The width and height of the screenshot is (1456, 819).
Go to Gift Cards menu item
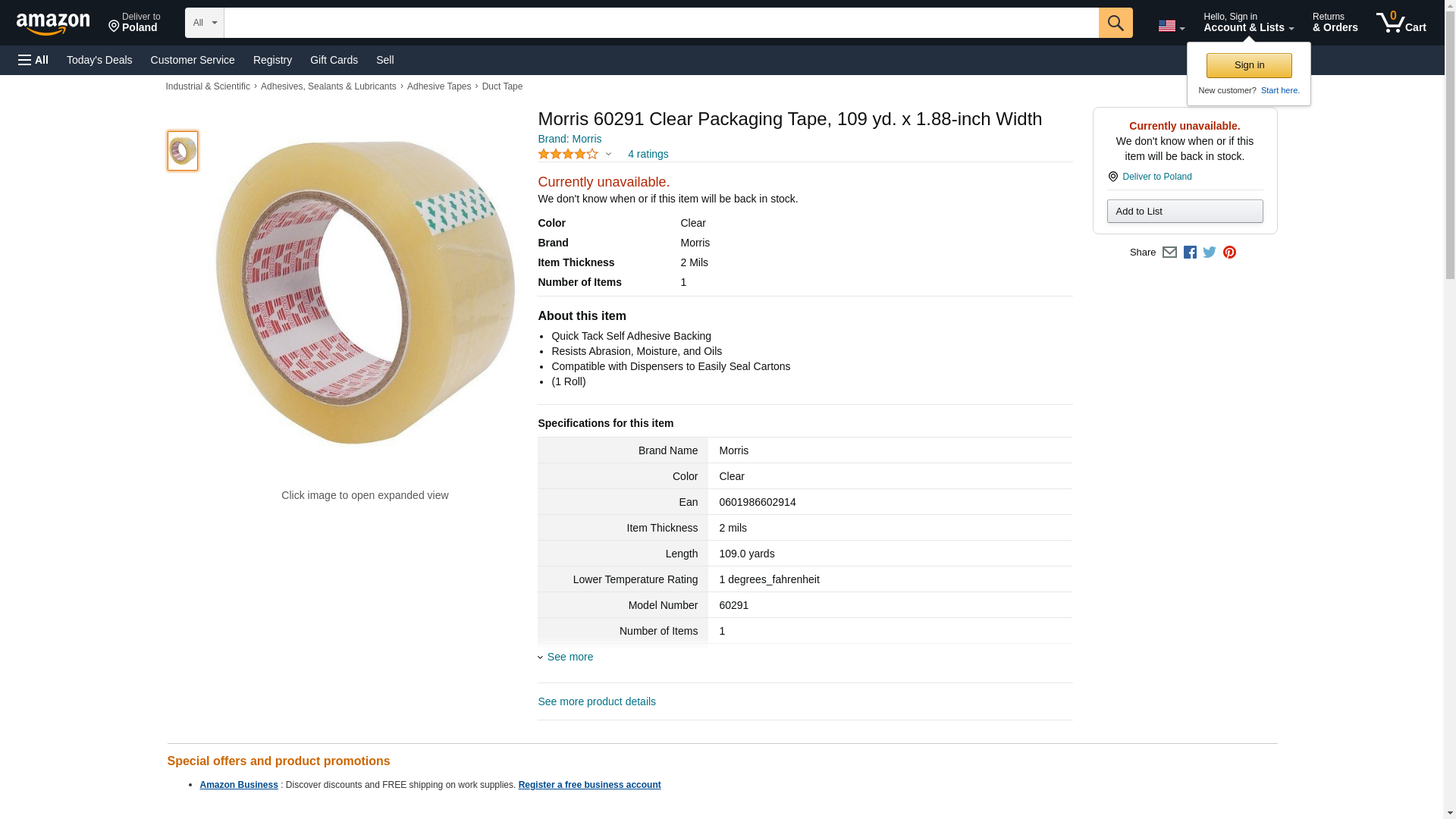(334, 60)
